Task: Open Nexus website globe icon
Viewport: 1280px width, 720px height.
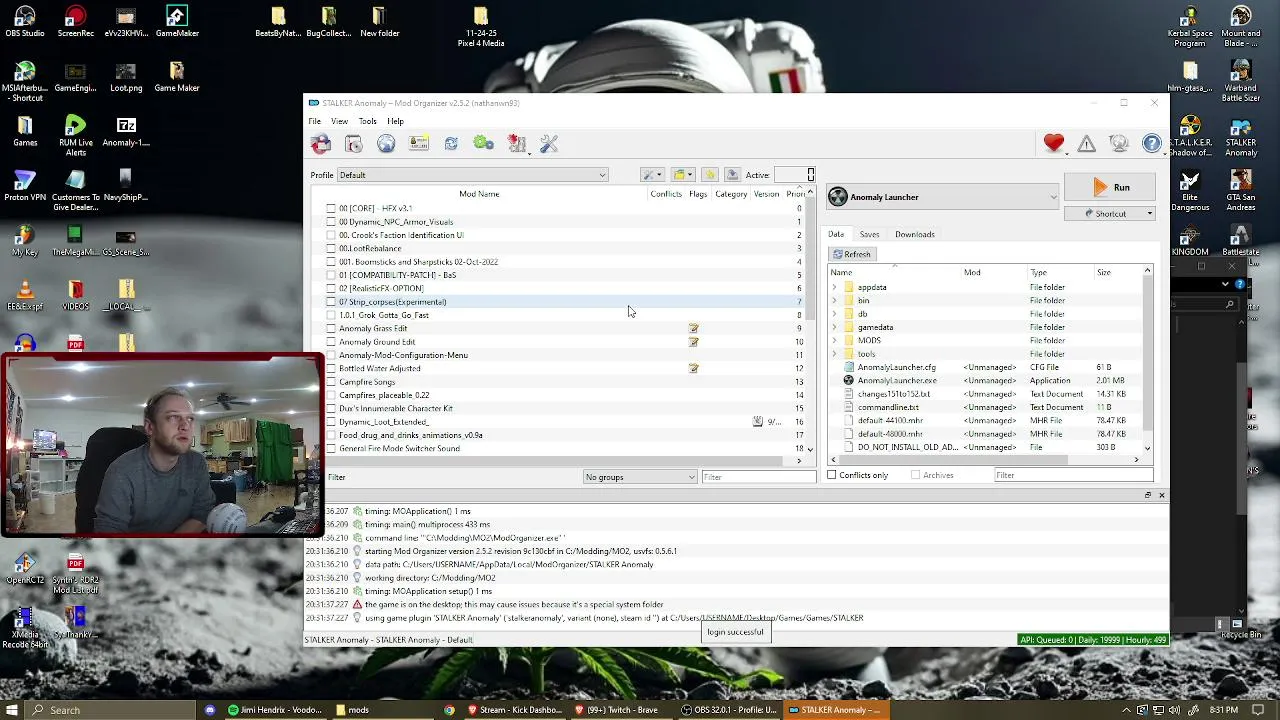Action: (x=386, y=144)
